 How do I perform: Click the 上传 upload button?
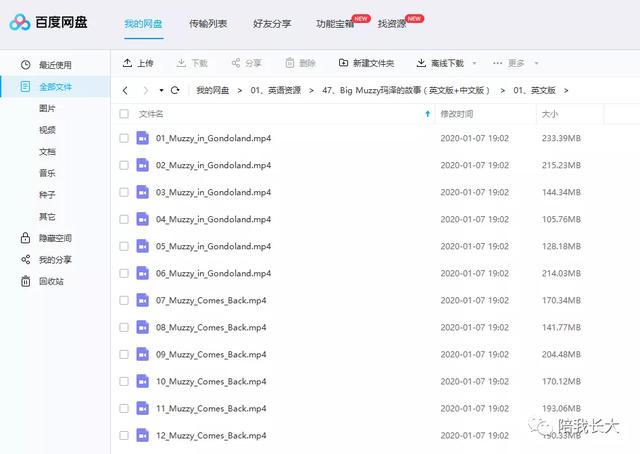(x=138, y=63)
